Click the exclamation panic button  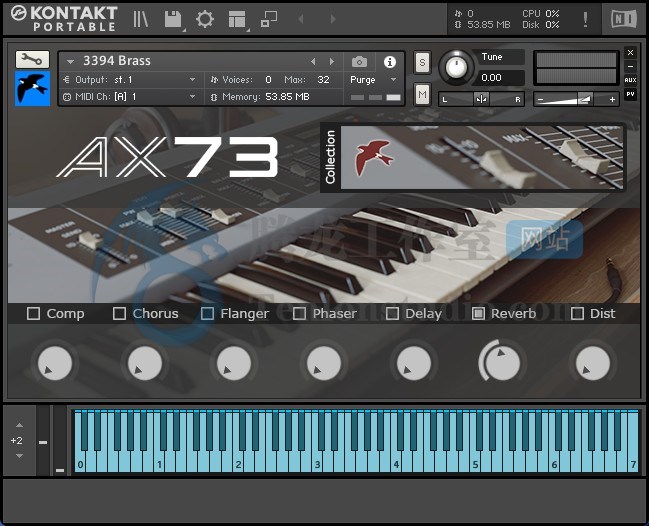[x=585, y=19]
